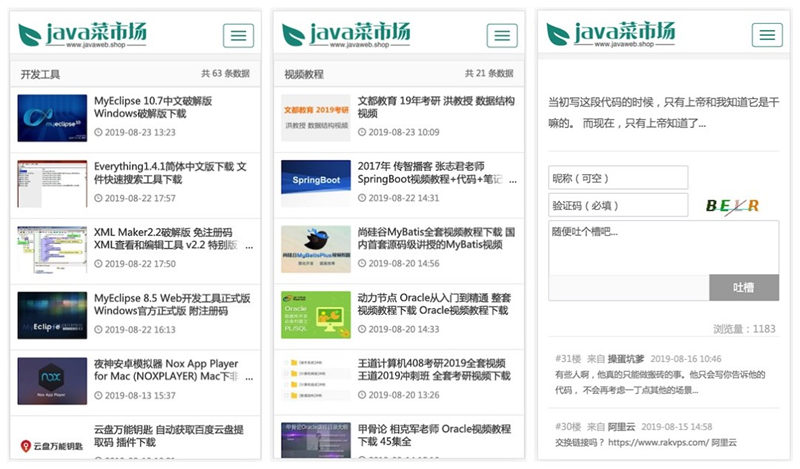The height and width of the screenshot is (469, 800).
Task: Click date 2019-08-13 15:37 under Nox App Player
Action: tap(140, 396)
